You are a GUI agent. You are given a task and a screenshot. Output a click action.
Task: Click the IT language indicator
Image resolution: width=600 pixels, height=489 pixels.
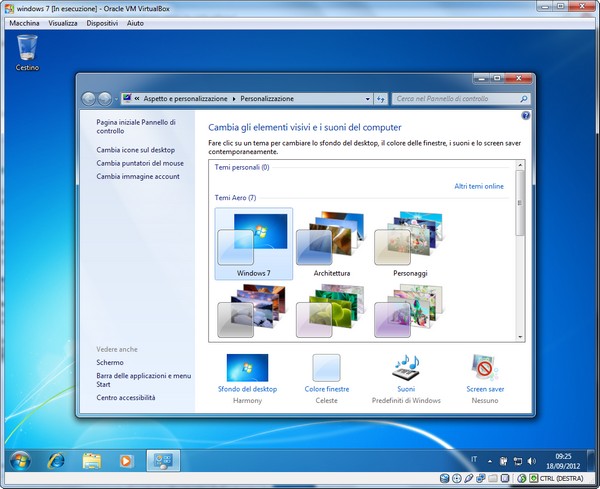pos(474,459)
